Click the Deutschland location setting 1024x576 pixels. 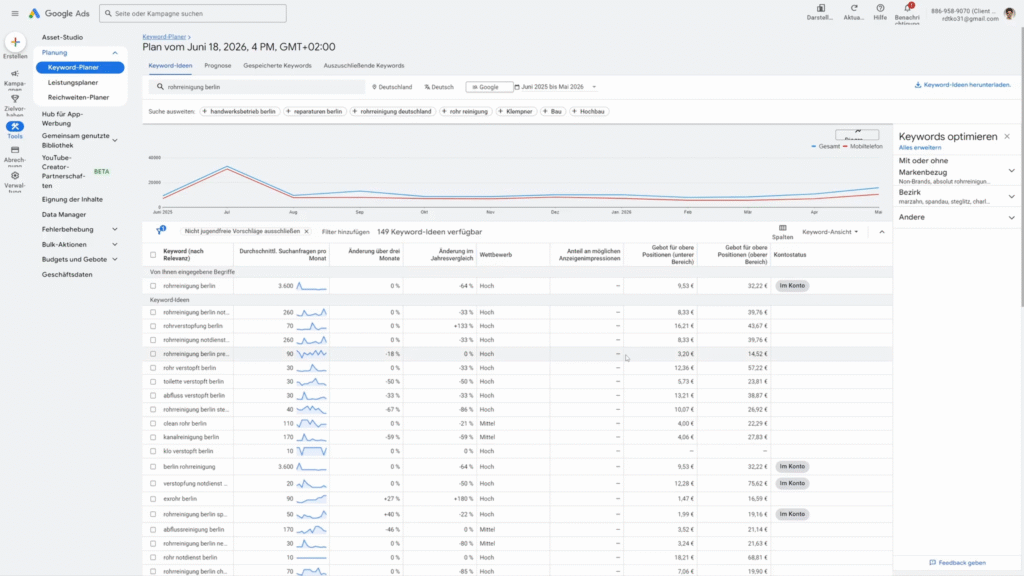point(392,87)
